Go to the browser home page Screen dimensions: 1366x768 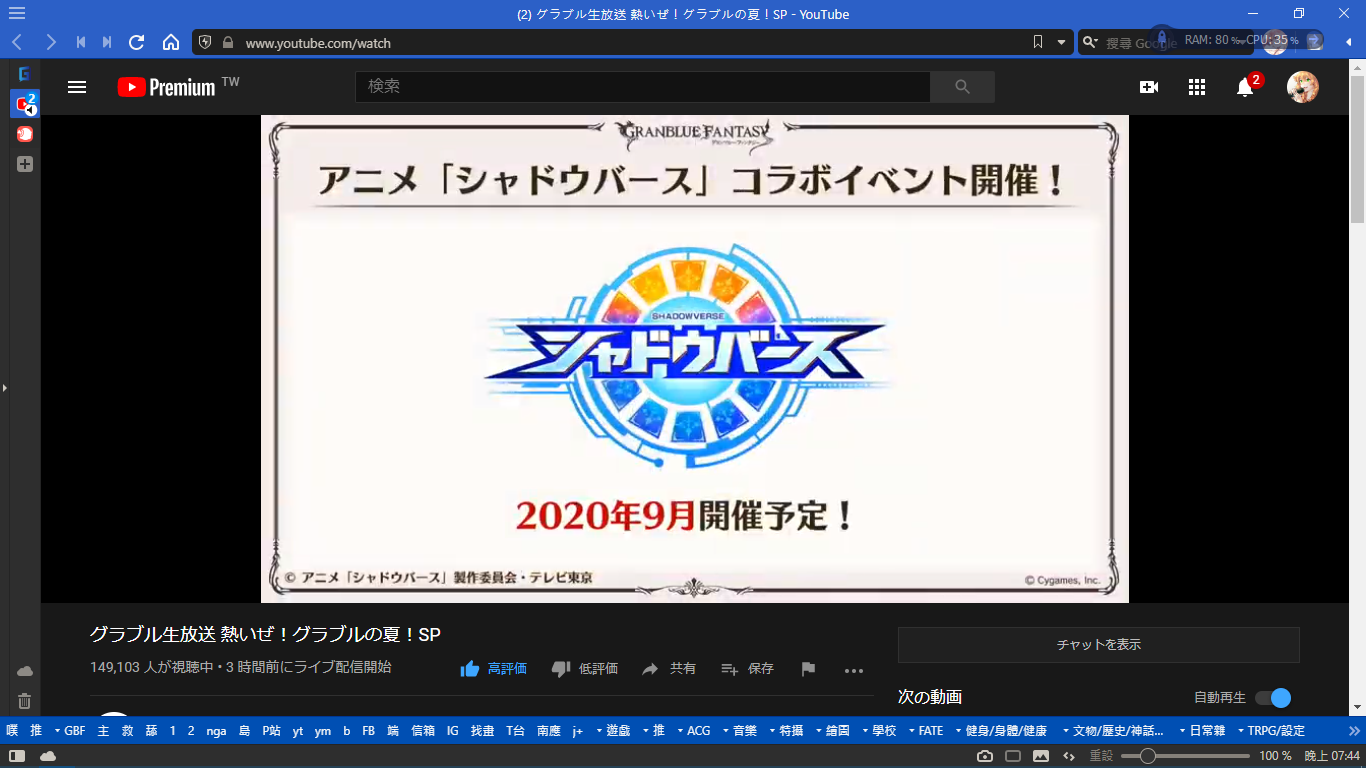[x=171, y=42]
